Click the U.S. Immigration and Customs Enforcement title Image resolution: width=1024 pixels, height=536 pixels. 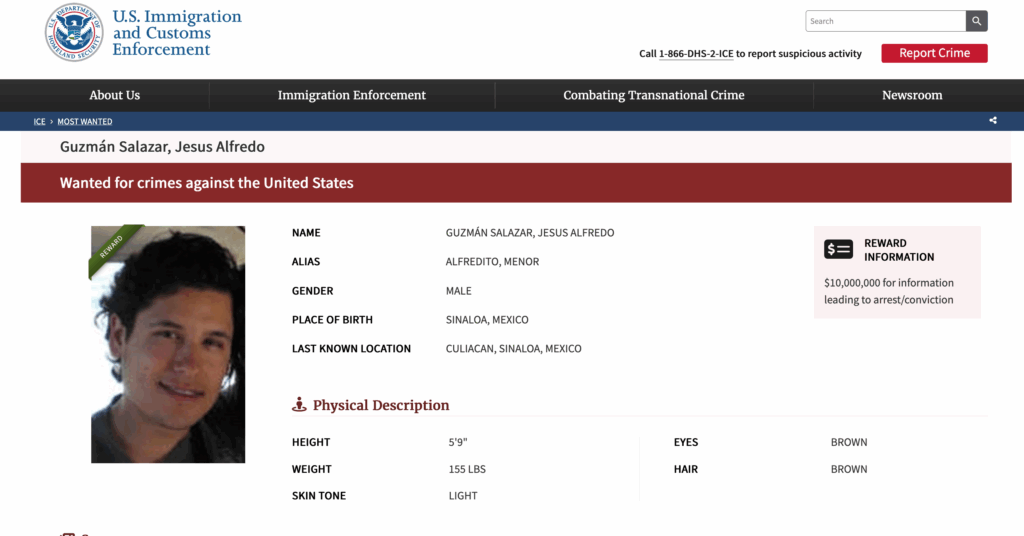click(x=177, y=33)
